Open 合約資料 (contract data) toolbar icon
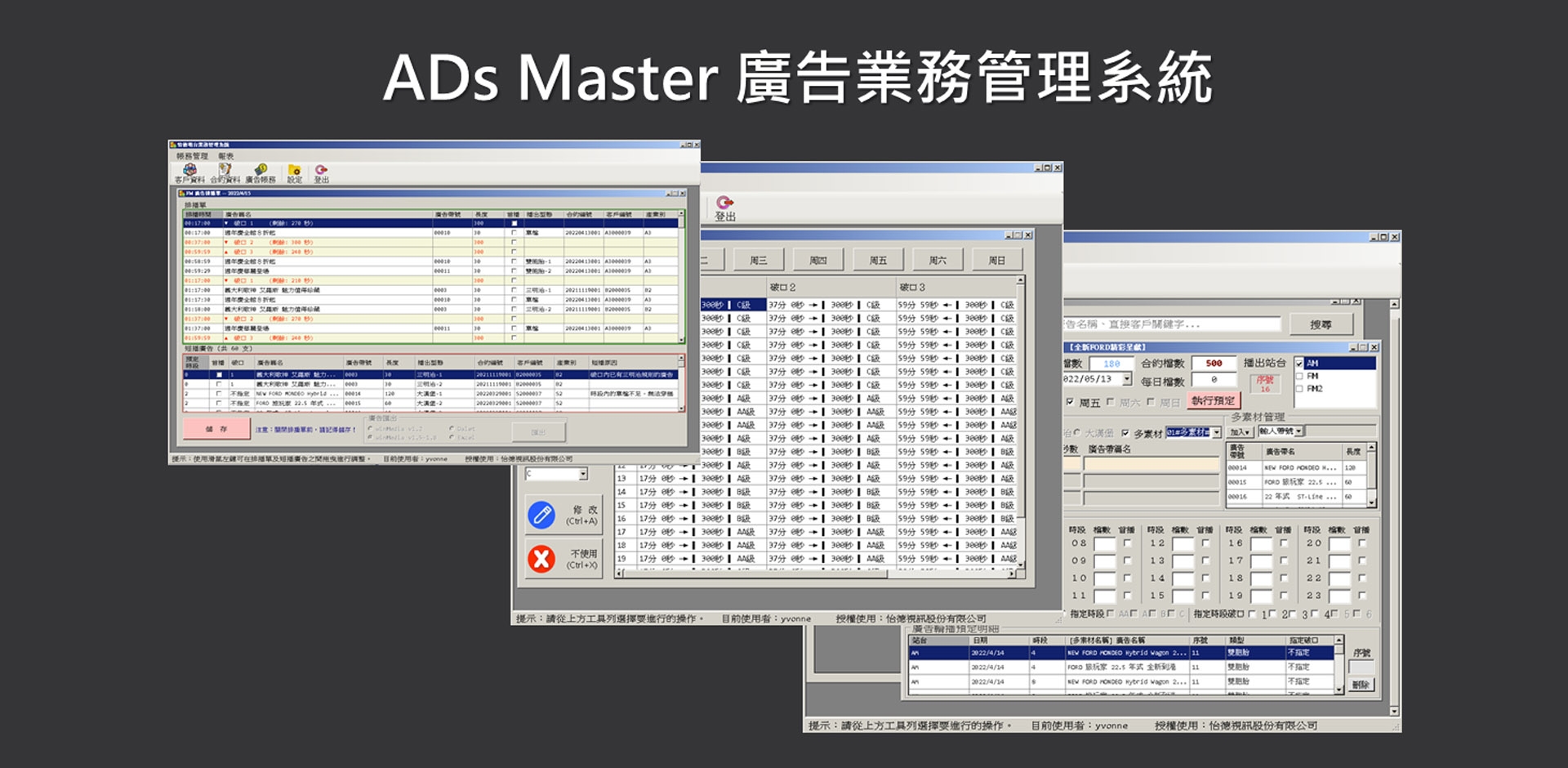 tap(225, 172)
